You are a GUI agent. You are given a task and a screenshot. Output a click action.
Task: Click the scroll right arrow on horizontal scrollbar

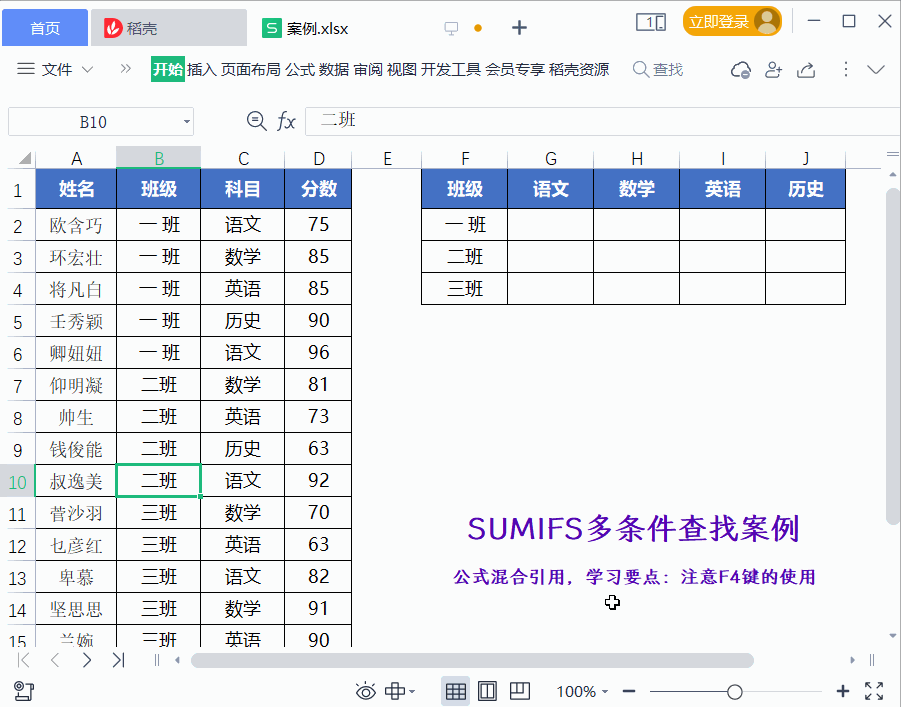(x=852, y=660)
